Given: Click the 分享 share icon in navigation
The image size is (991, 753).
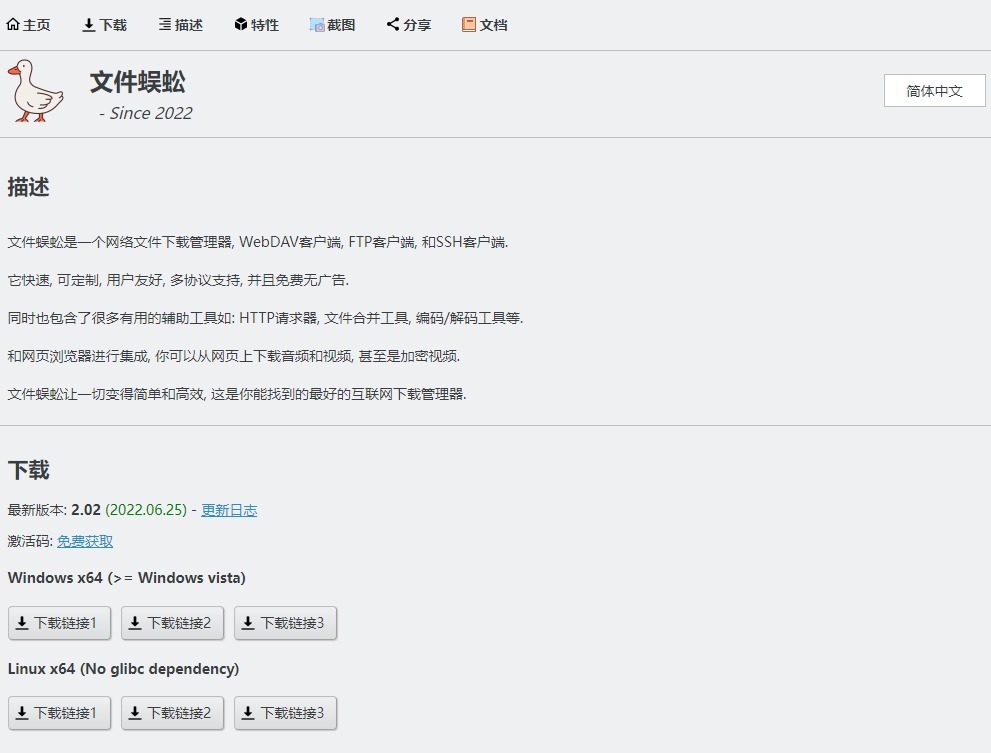Looking at the screenshot, I should tap(393, 24).
